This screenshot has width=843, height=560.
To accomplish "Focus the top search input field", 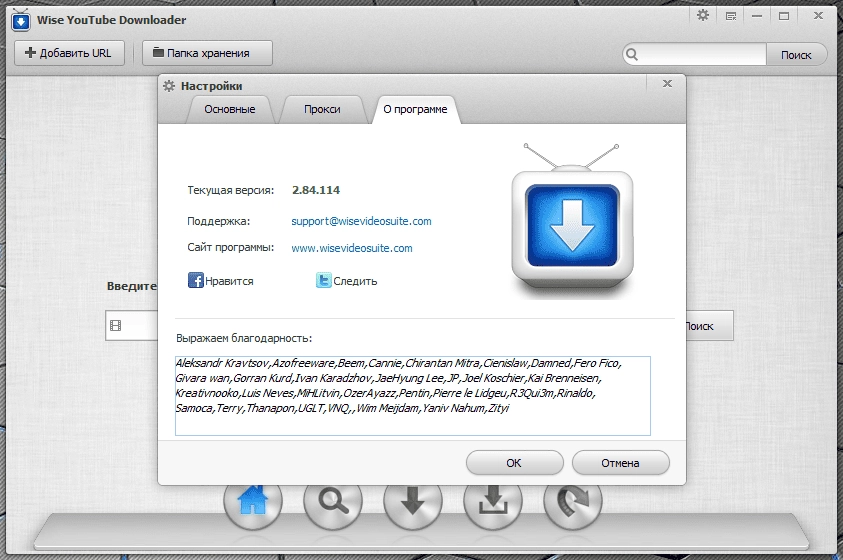I will click(703, 54).
